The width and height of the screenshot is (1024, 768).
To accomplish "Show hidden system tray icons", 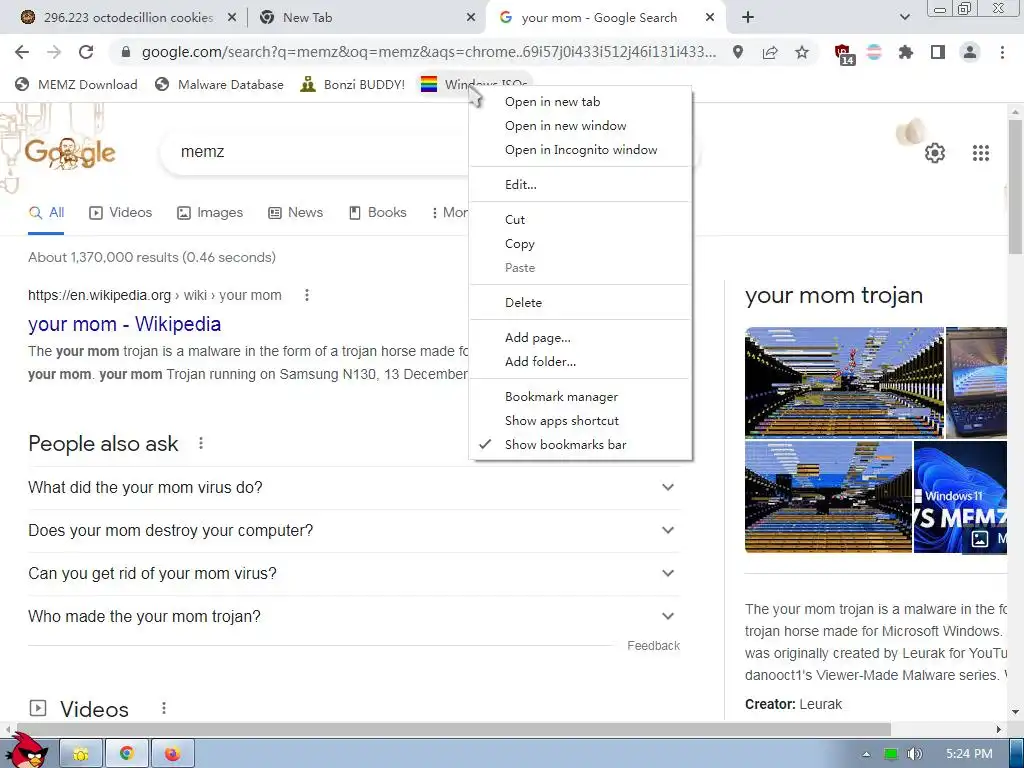I will 866,754.
